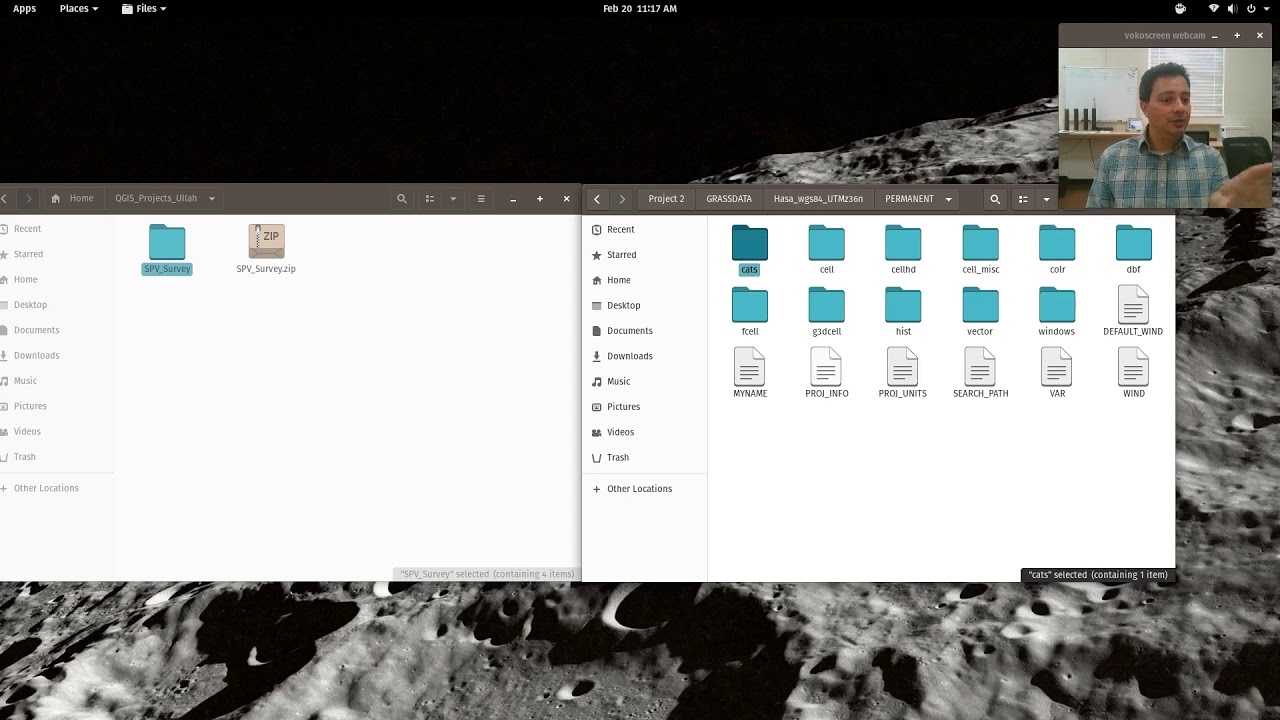This screenshot has width=1280, height=720.
Task: Toggle view mode icon in the PERMANENT window
Action: point(1023,199)
